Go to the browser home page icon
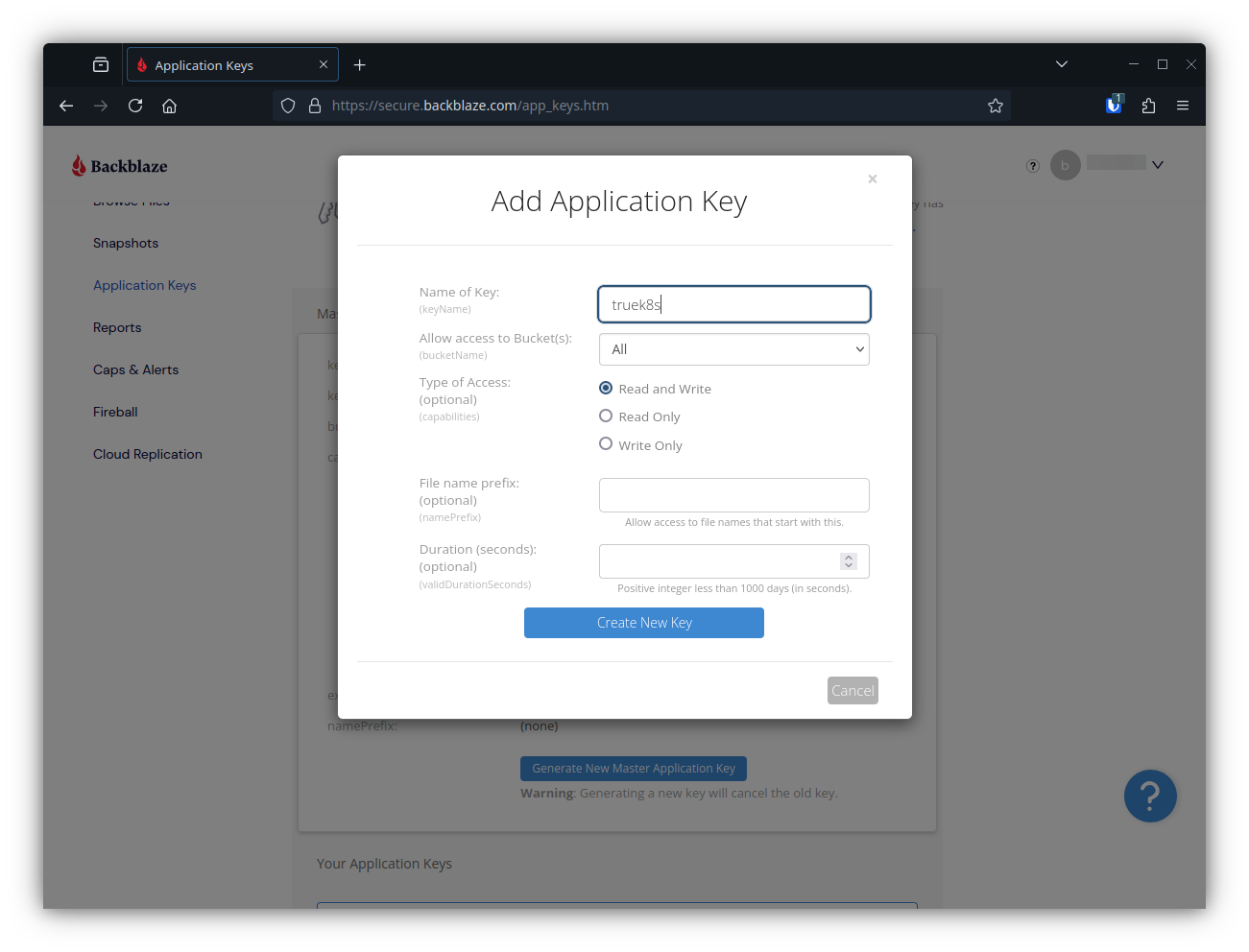Image resolution: width=1249 pixels, height=952 pixels. (x=170, y=106)
